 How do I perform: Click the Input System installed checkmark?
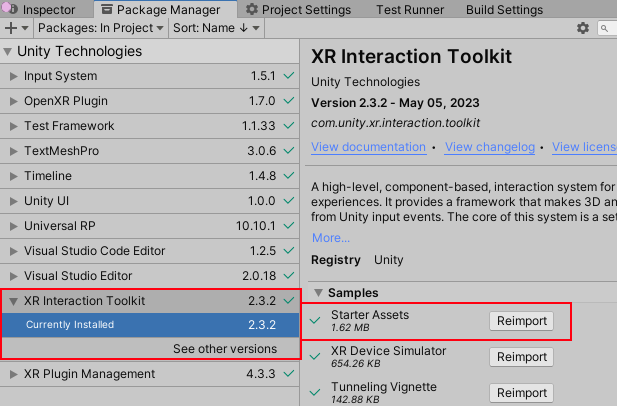(x=289, y=76)
